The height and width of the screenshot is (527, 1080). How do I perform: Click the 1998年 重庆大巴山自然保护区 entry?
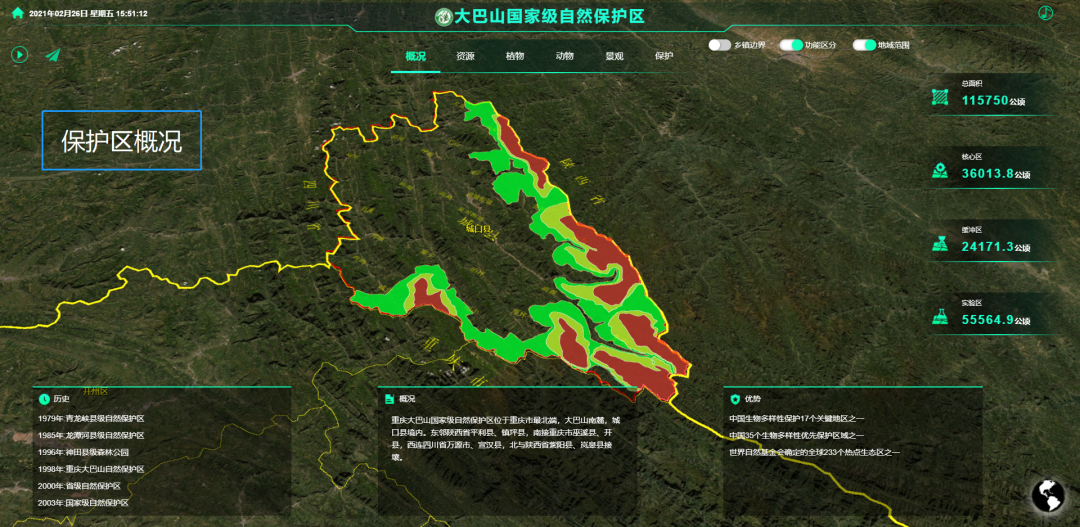[91, 469]
